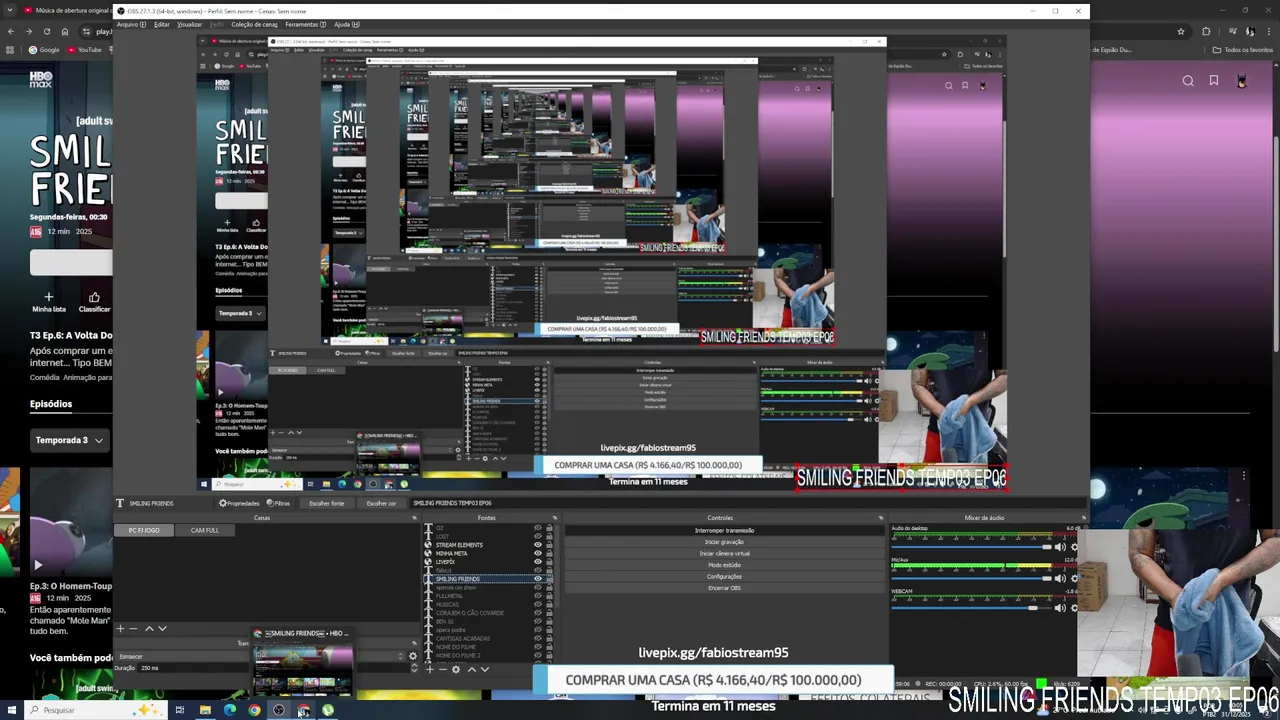This screenshot has width=1280, height=720.
Task: Click Escolher cor in source toolbar
Action: click(x=381, y=503)
